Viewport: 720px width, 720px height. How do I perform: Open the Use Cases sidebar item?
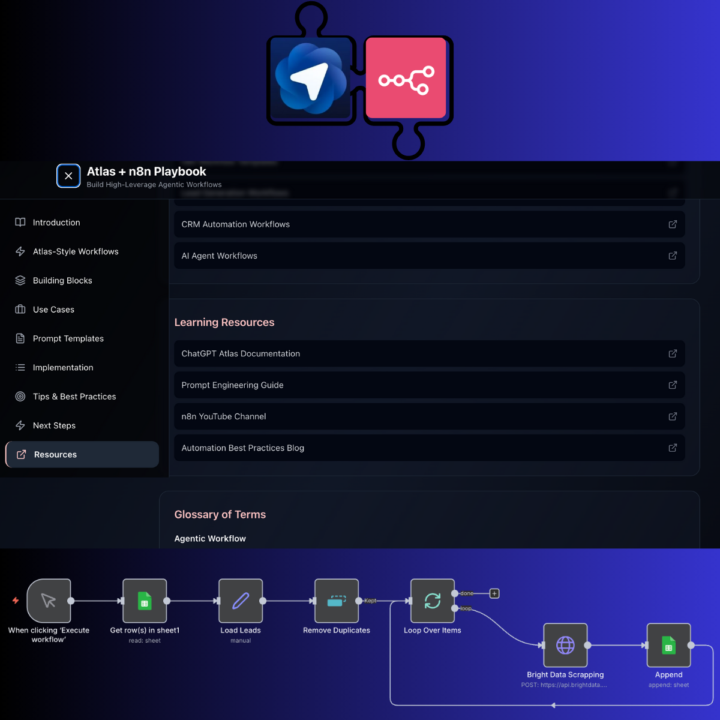(x=53, y=310)
